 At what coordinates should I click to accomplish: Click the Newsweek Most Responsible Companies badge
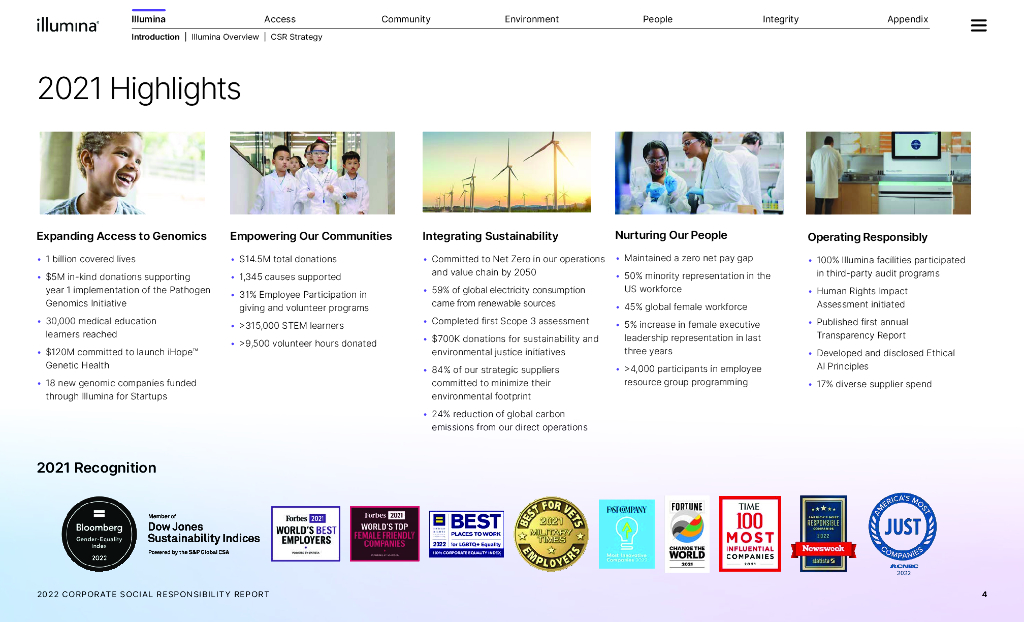tap(824, 534)
